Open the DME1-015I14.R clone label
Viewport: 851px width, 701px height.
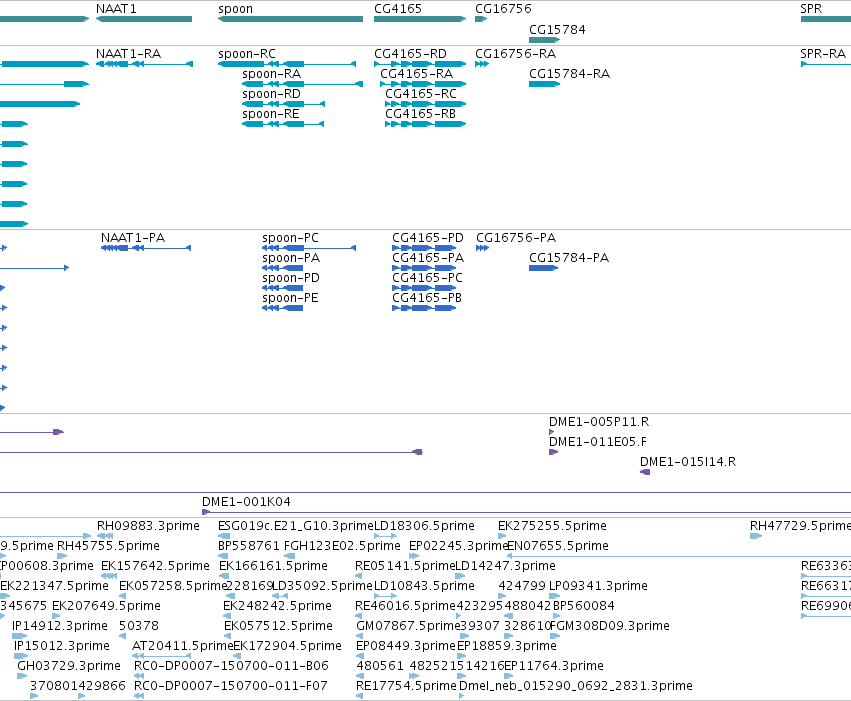point(688,462)
